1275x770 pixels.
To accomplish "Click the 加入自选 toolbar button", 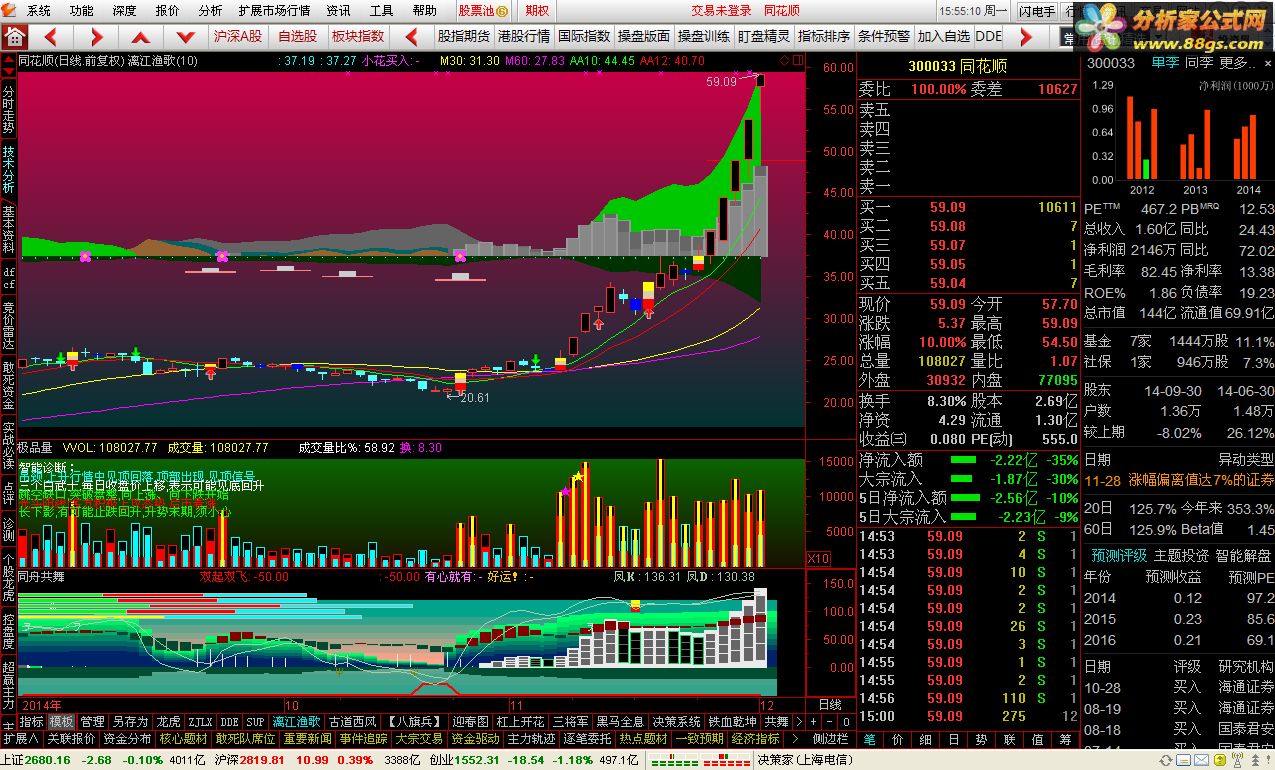I will (x=944, y=37).
